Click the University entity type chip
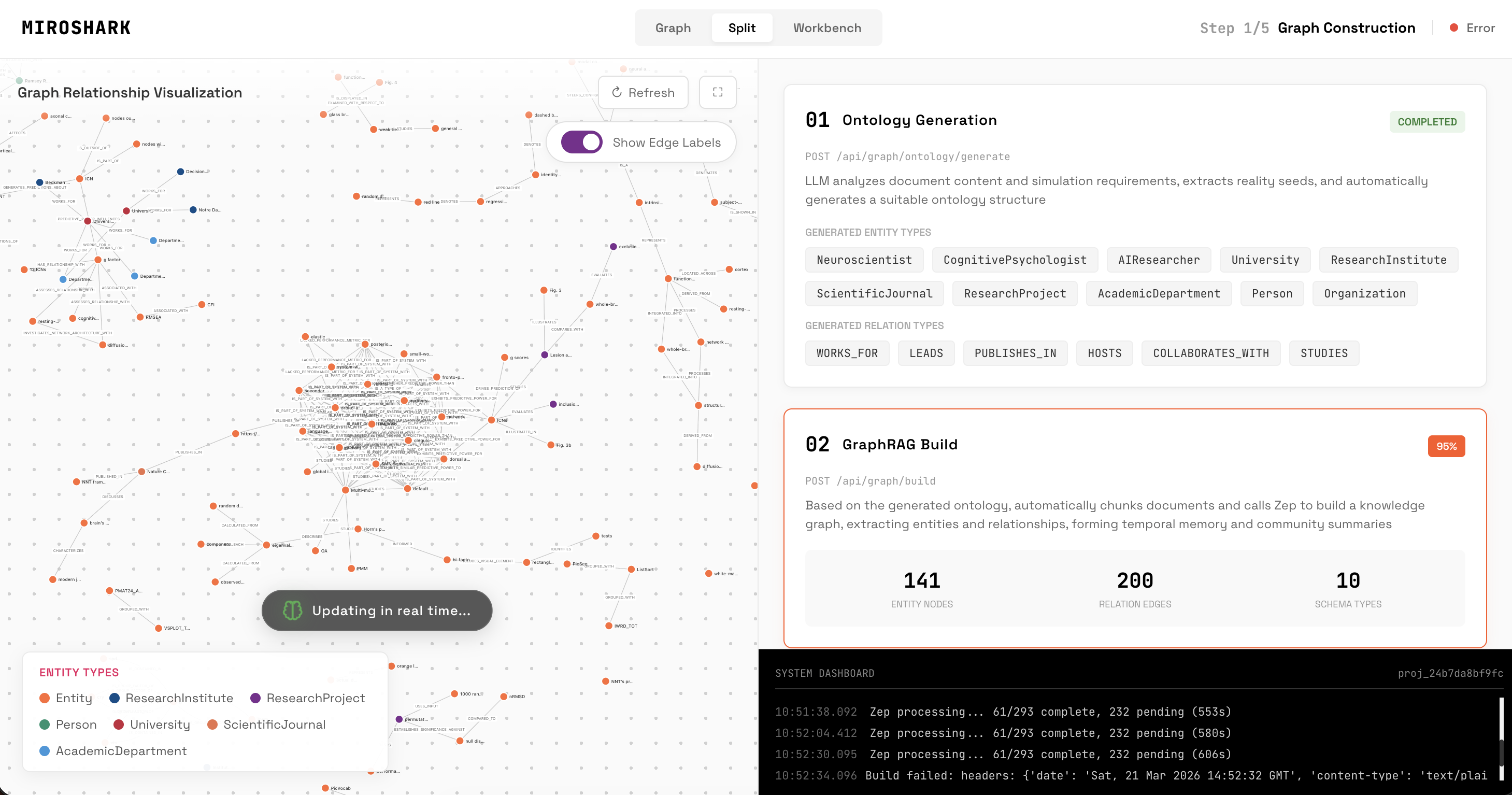Screen dimensions: 1512x795 coord(1265,260)
